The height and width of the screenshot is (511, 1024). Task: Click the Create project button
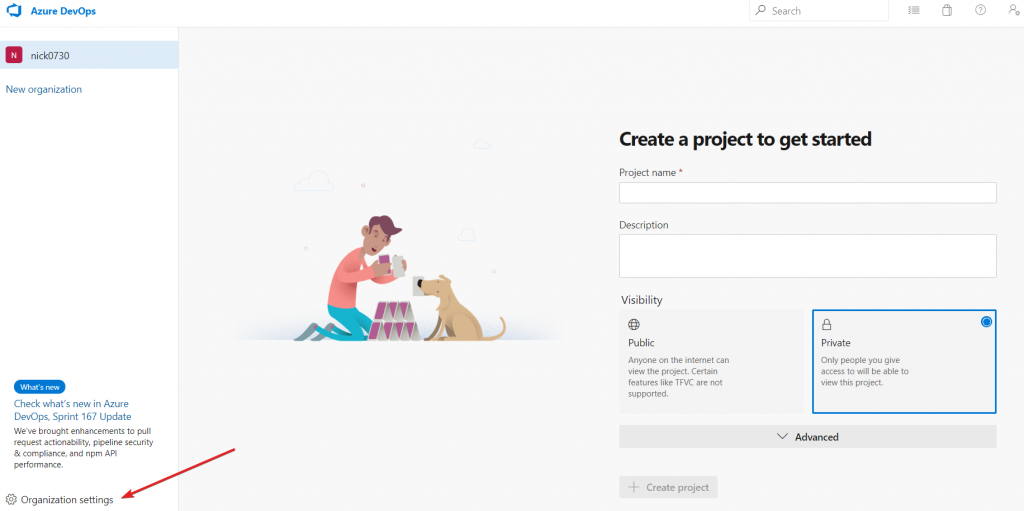coord(669,487)
